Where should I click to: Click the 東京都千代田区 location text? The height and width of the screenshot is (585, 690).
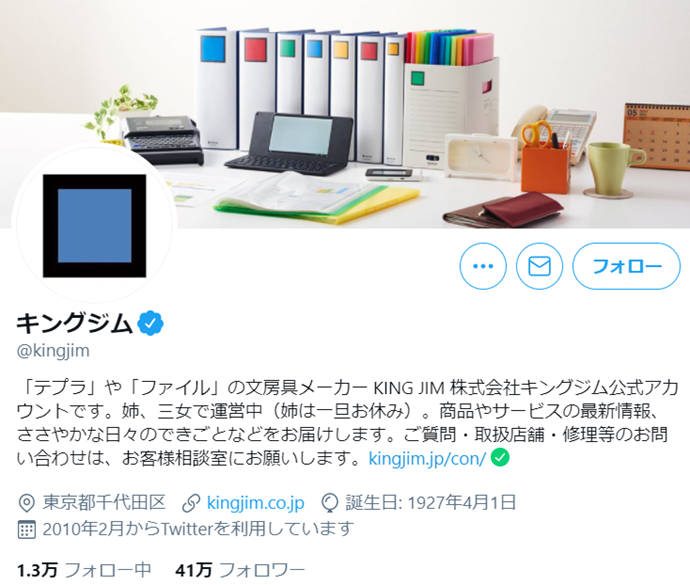[x=104, y=502]
